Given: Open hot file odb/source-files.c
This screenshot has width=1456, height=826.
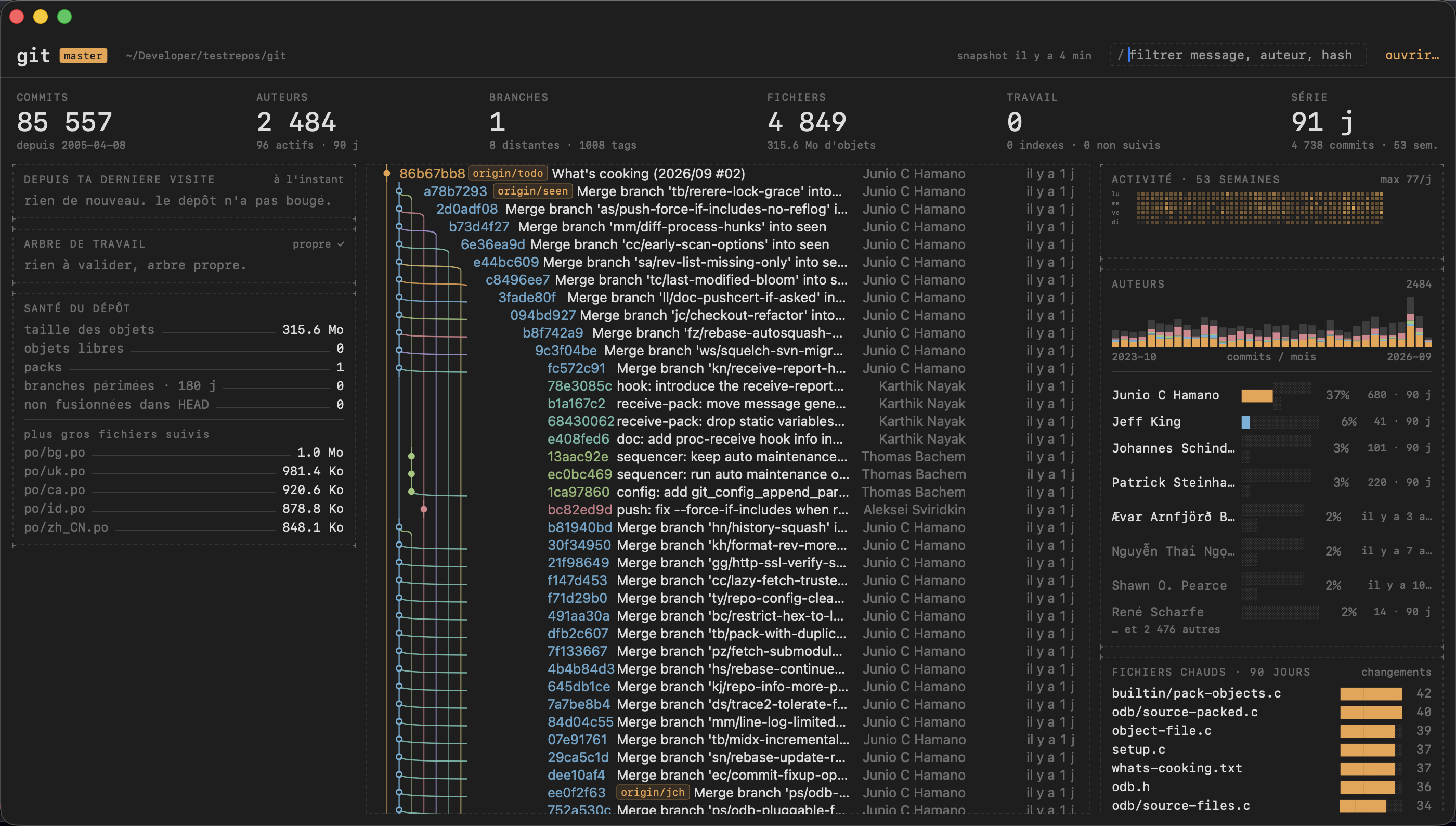Looking at the screenshot, I should tap(1271, 806).
